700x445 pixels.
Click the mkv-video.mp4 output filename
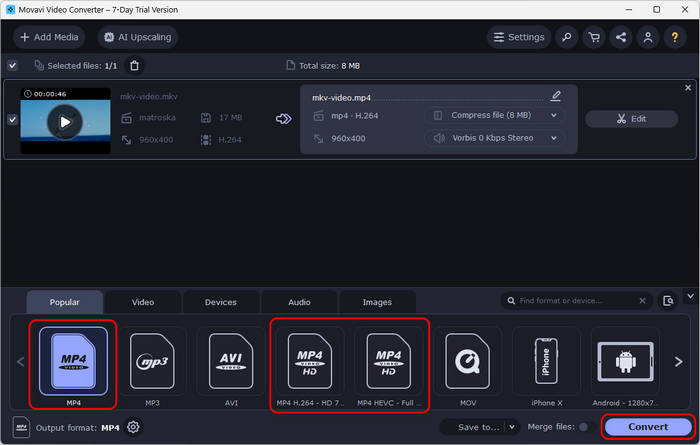pyautogui.click(x=342, y=98)
